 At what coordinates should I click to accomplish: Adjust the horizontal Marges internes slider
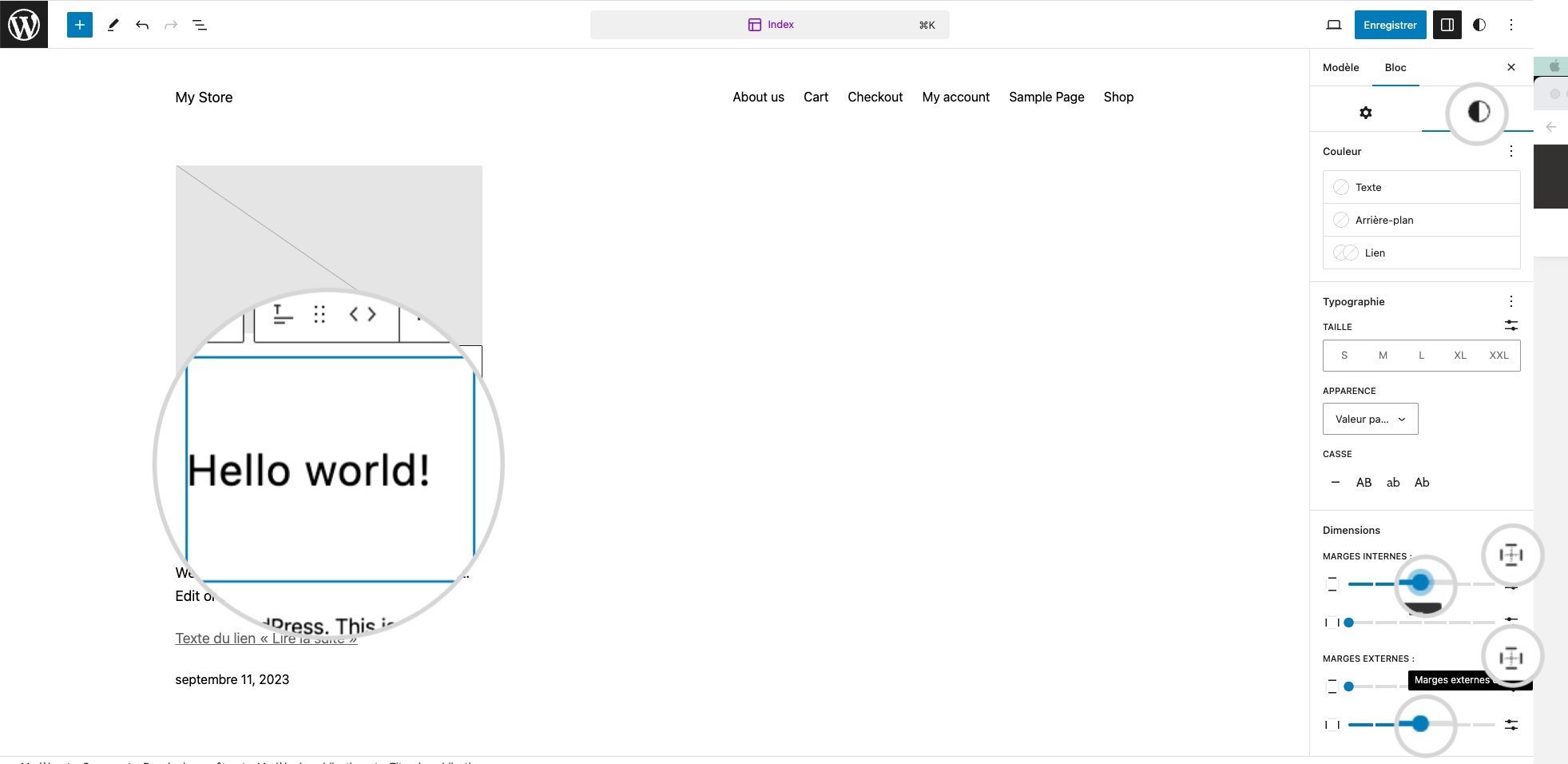1421,623
